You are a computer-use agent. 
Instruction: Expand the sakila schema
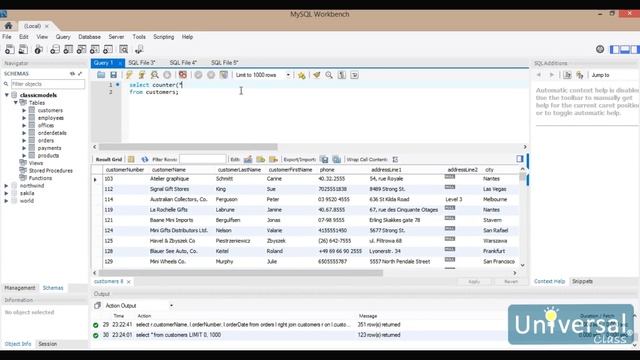(7, 193)
